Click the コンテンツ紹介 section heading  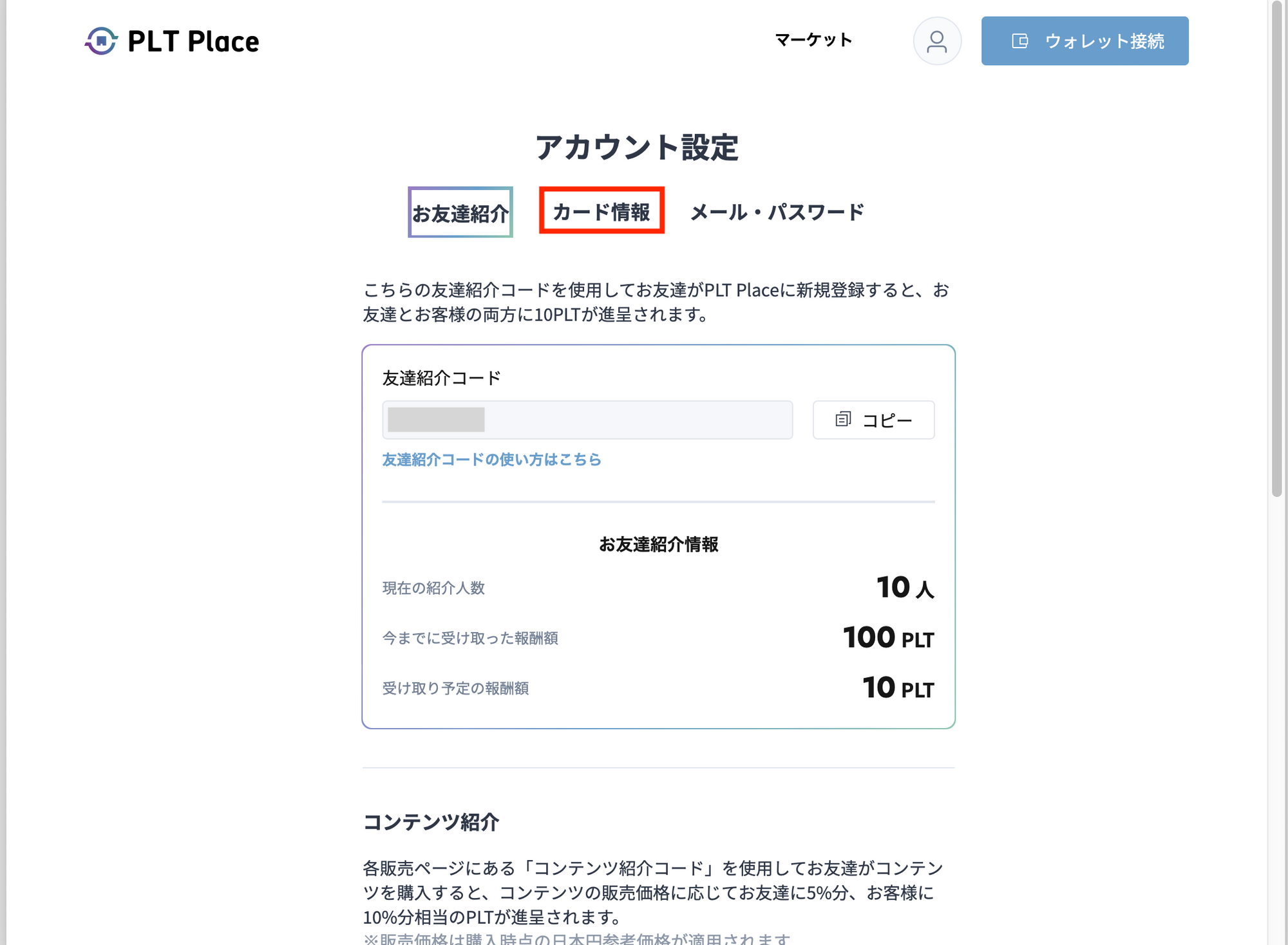click(431, 822)
